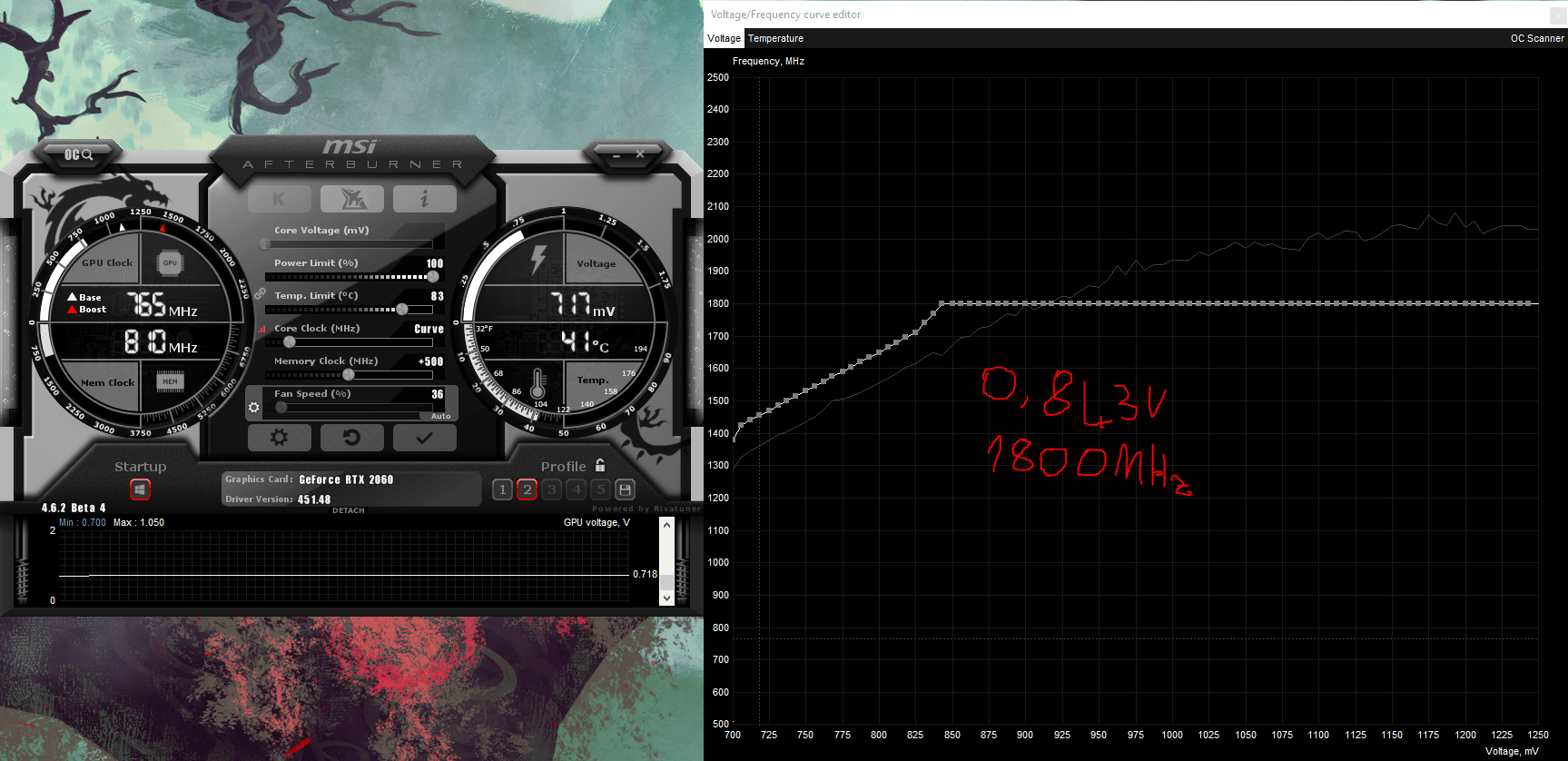Select profile slot 2
1568x761 pixels.
[527, 489]
